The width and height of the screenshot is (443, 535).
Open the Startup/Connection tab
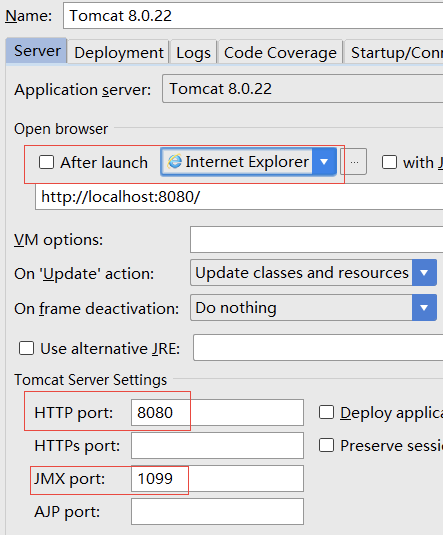click(x=394, y=53)
